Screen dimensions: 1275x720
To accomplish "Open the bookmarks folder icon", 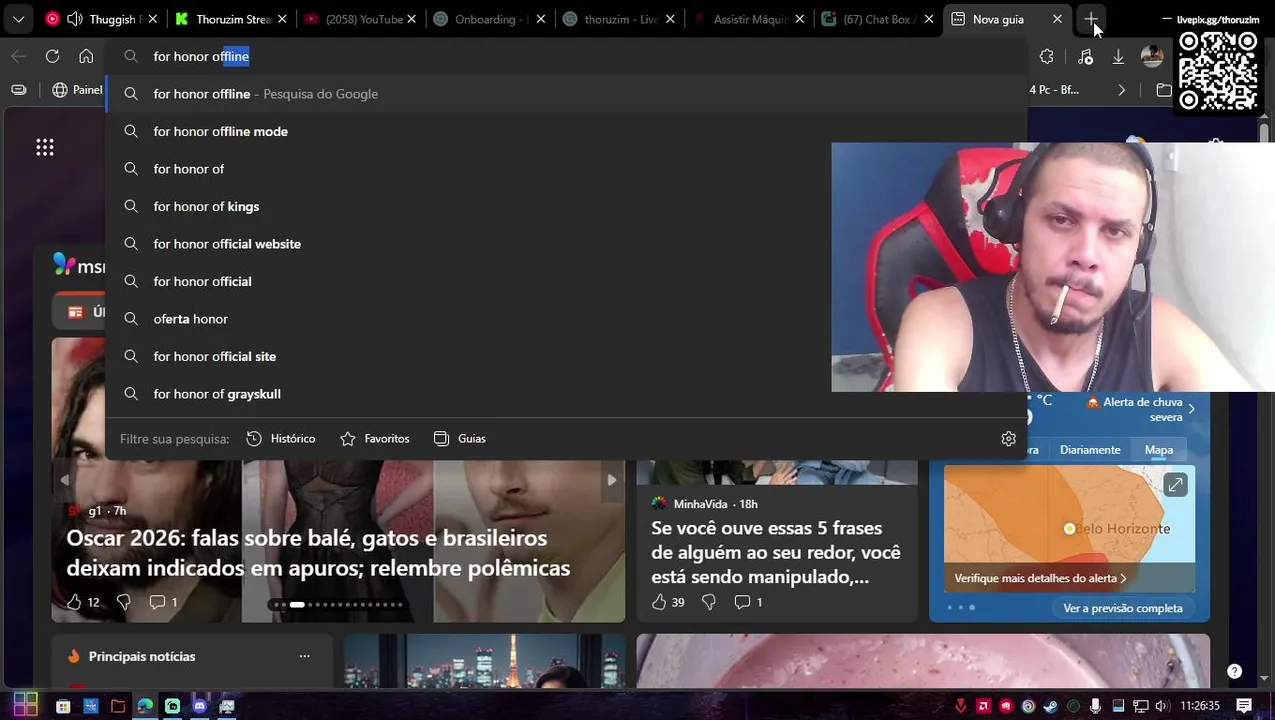I will click(1163, 90).
